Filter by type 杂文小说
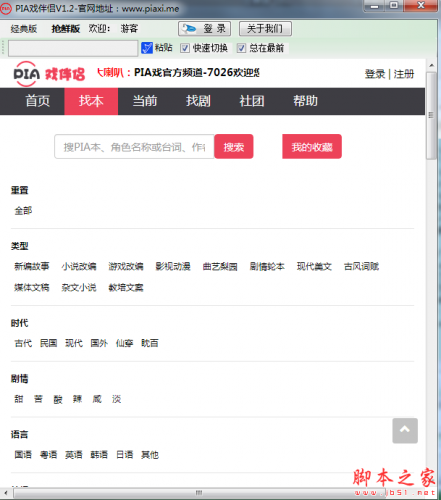The image size is (441, 500). point(79,287)
